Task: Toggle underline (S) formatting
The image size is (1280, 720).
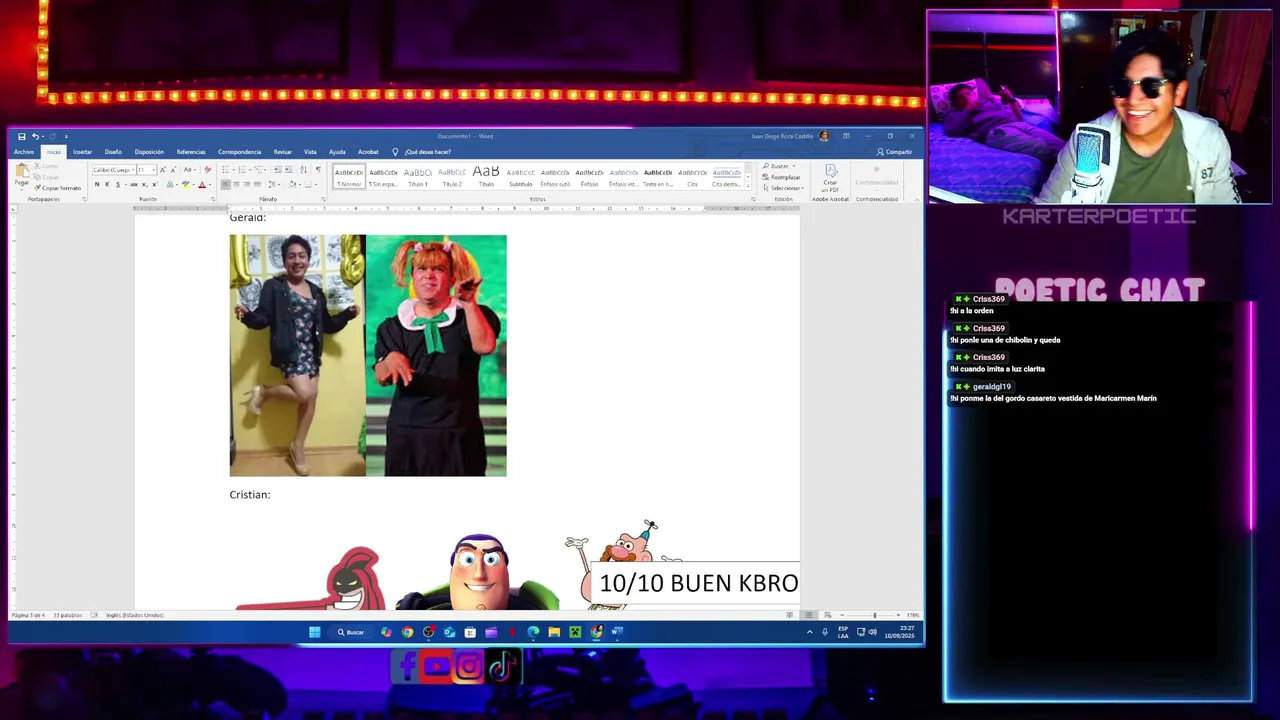Action: tap(118, 184)
